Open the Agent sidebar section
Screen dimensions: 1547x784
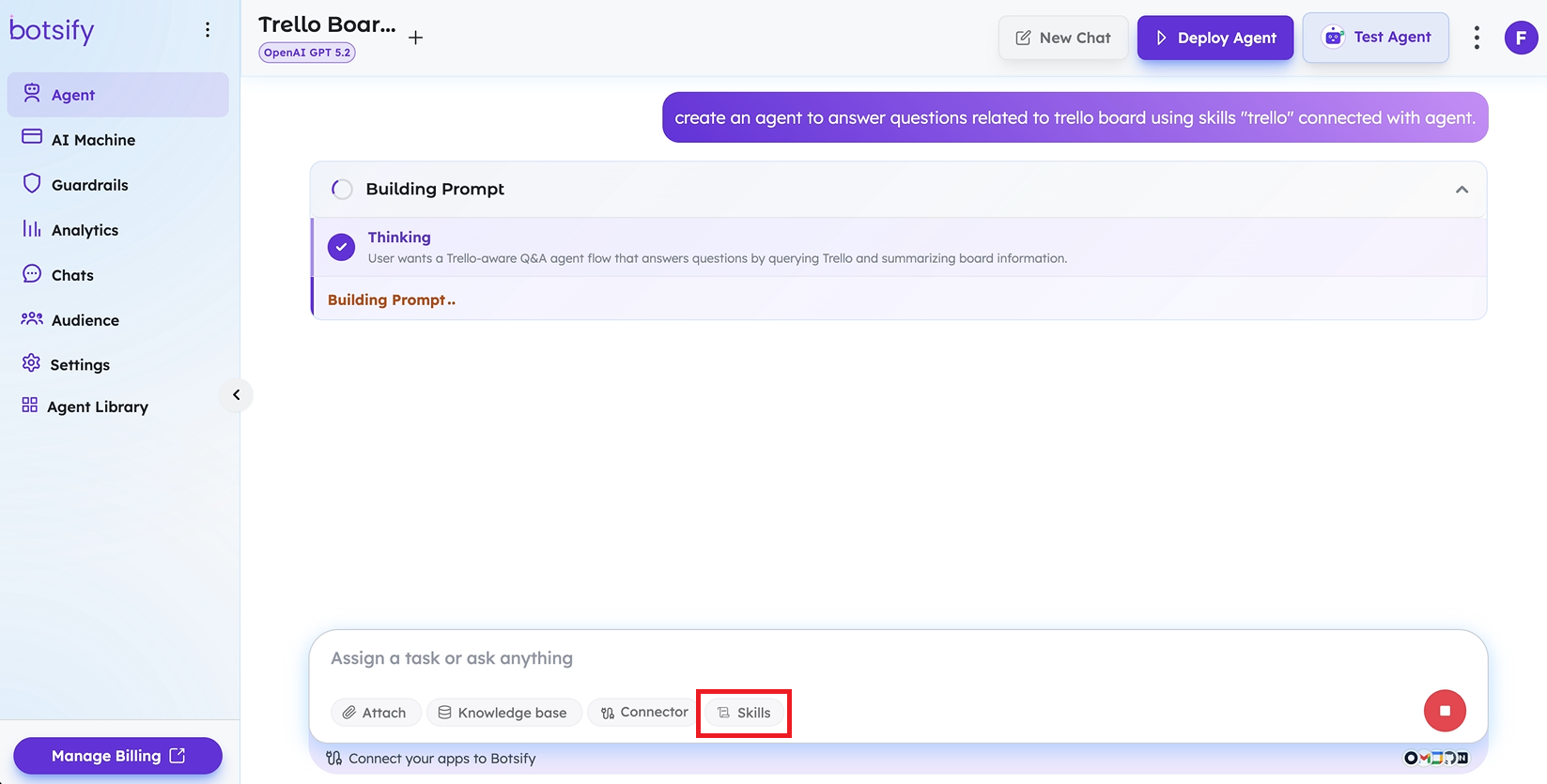pyautogui.click(x=117, y=95)
